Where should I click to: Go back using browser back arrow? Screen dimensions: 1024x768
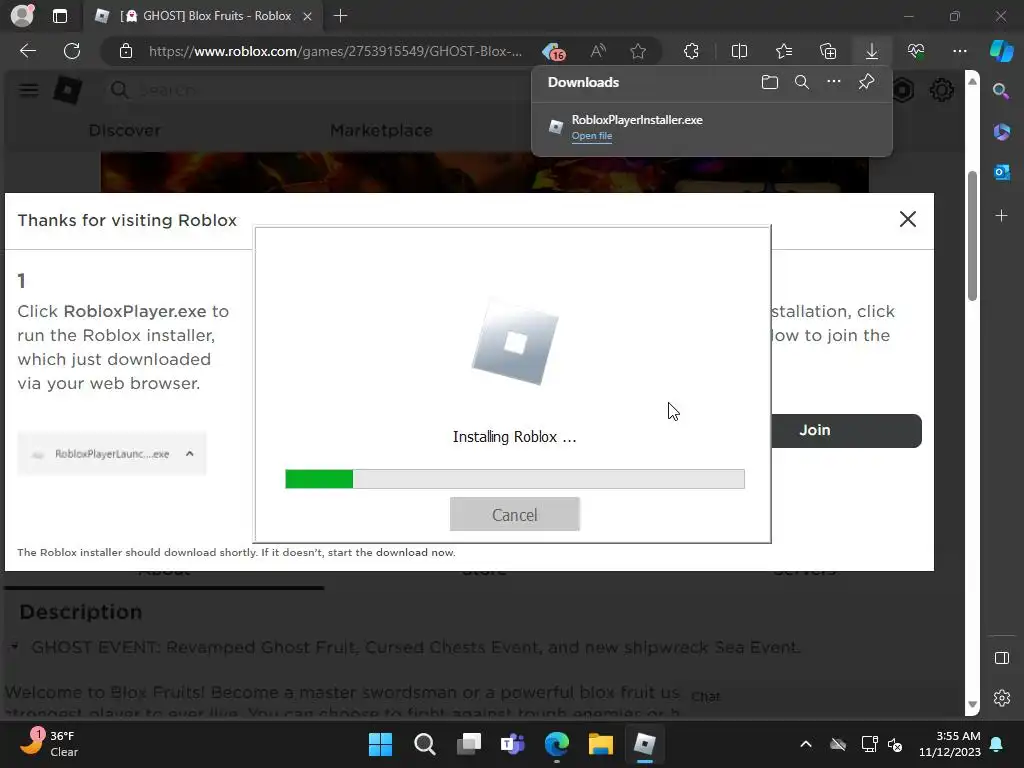(x=28, y=51)
